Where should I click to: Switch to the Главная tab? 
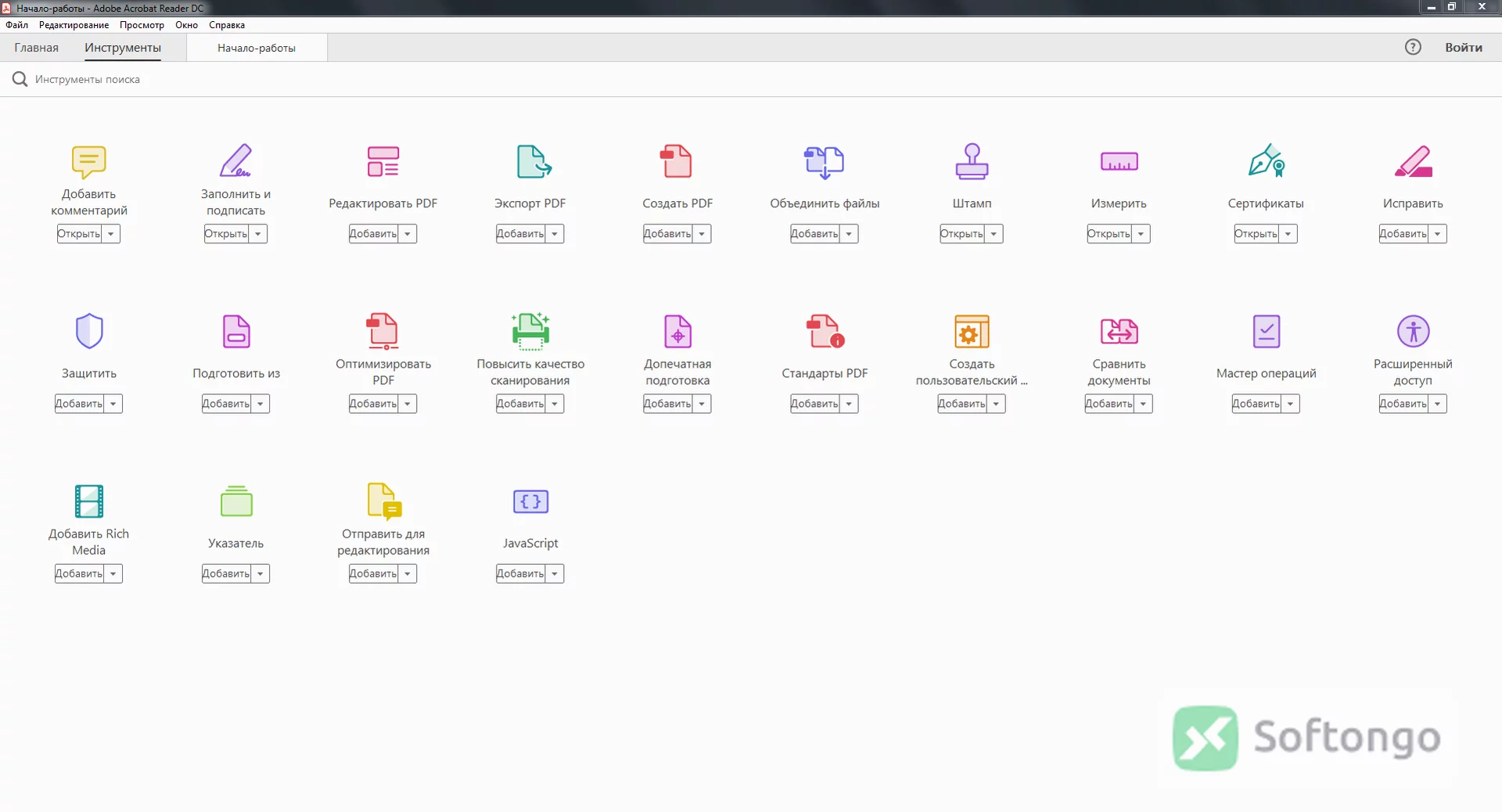pos(37,48)
